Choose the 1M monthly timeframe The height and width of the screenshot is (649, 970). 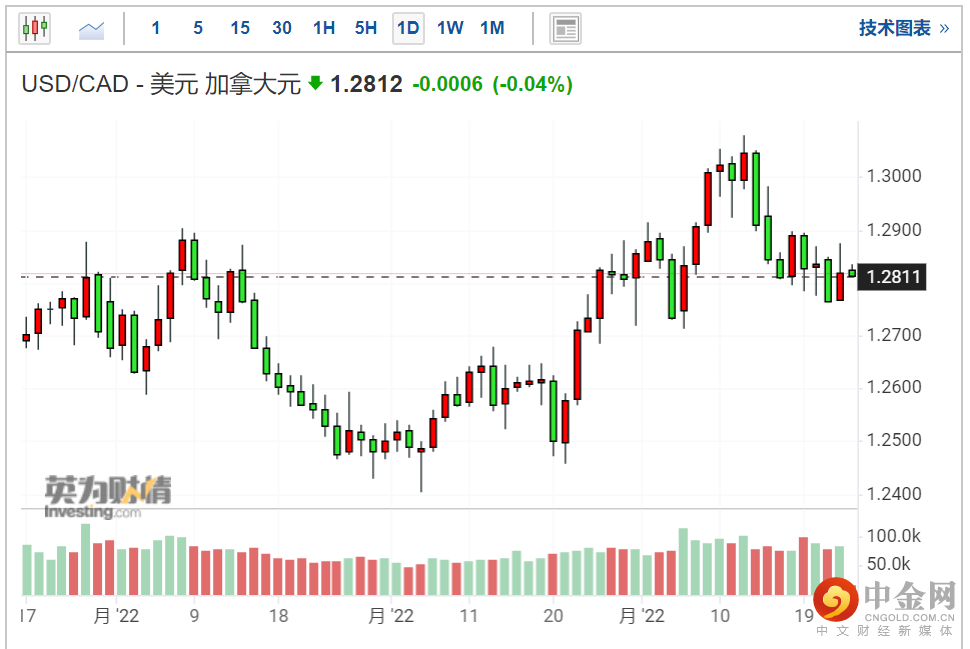[x=492, y=28]
